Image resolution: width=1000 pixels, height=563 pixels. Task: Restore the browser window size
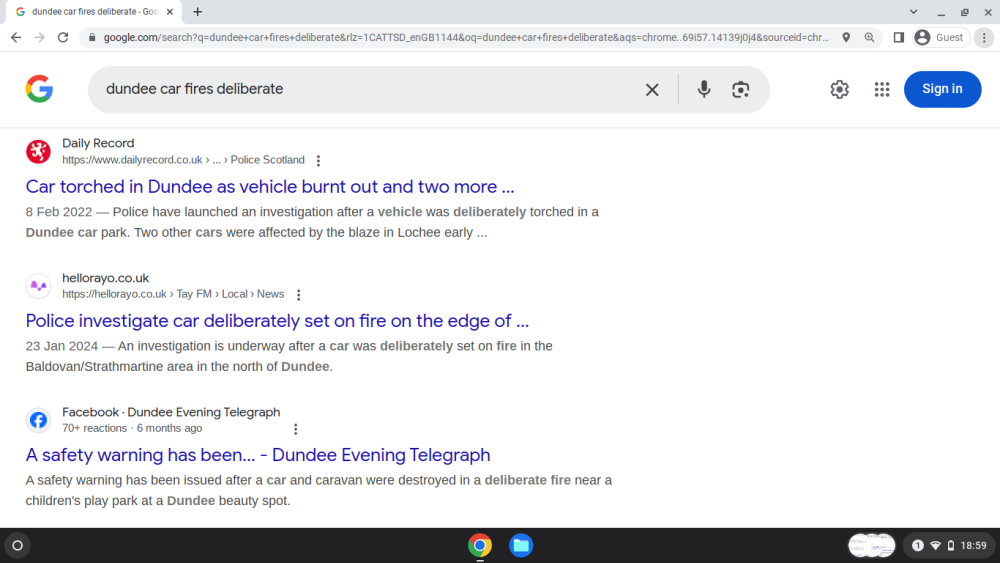(964, 11)
